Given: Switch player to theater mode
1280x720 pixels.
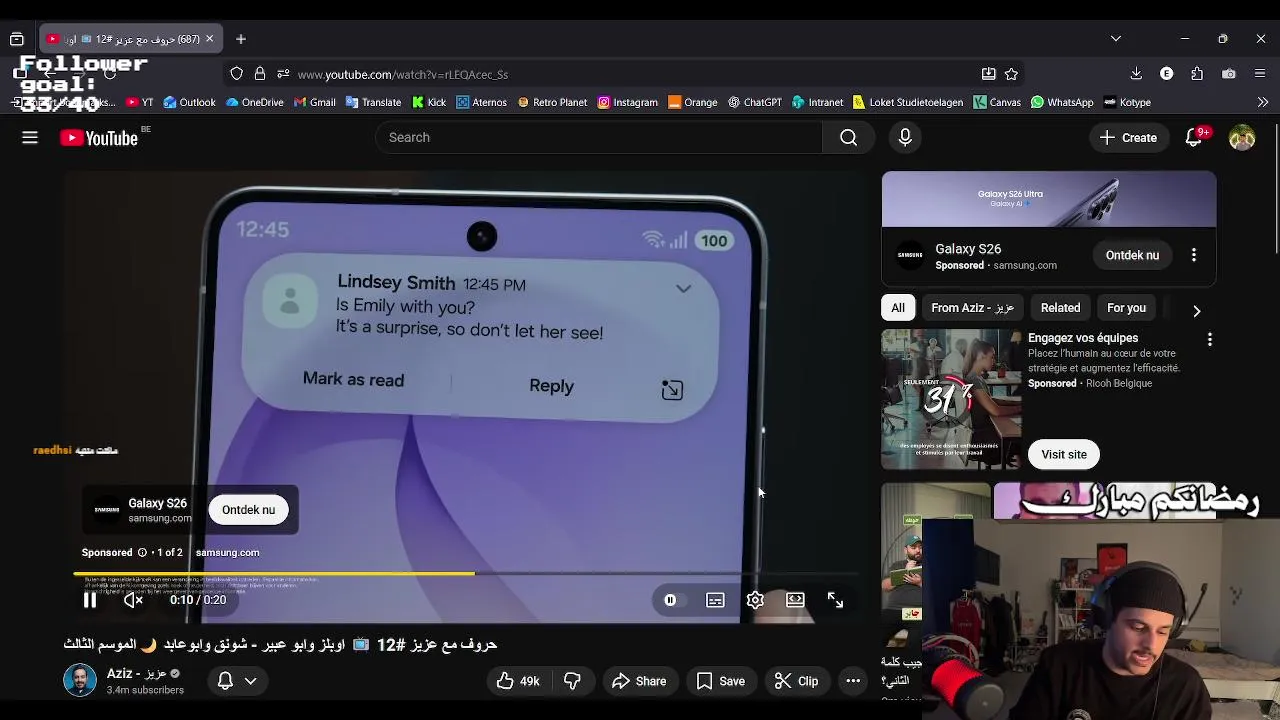Looking at the screenshot, I should point(795,600).
